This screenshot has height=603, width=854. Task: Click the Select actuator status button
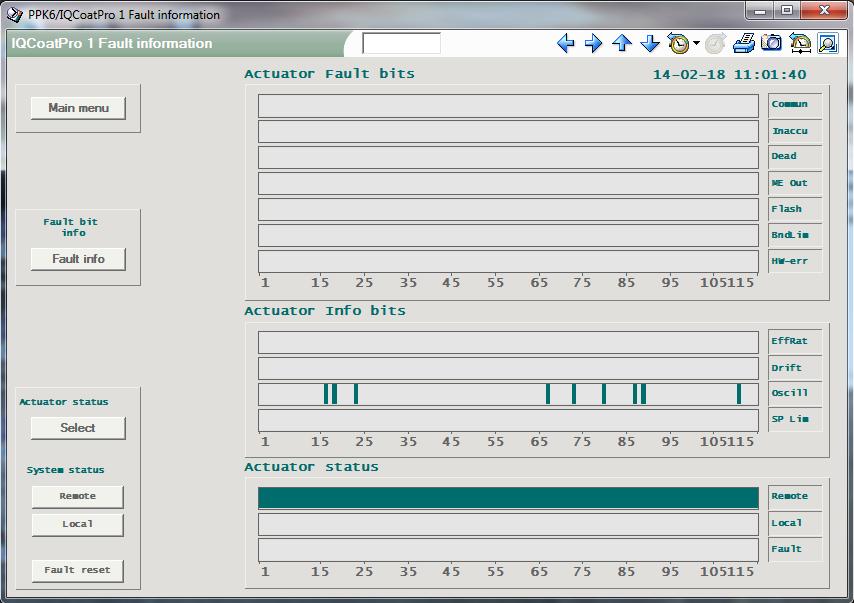click(78, 428)
